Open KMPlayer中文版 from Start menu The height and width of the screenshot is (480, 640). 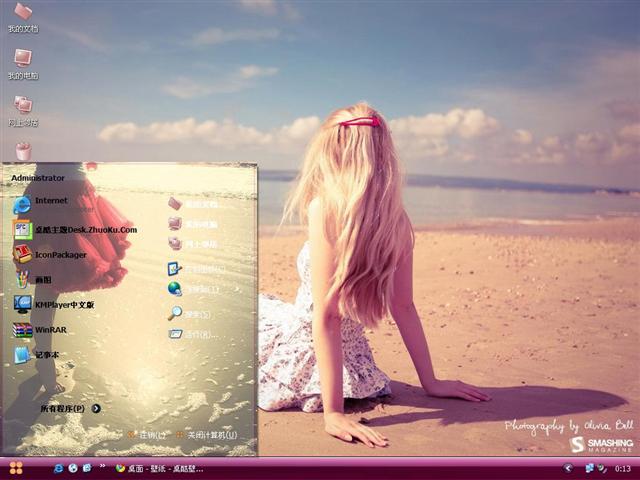[x=63, y=304]
